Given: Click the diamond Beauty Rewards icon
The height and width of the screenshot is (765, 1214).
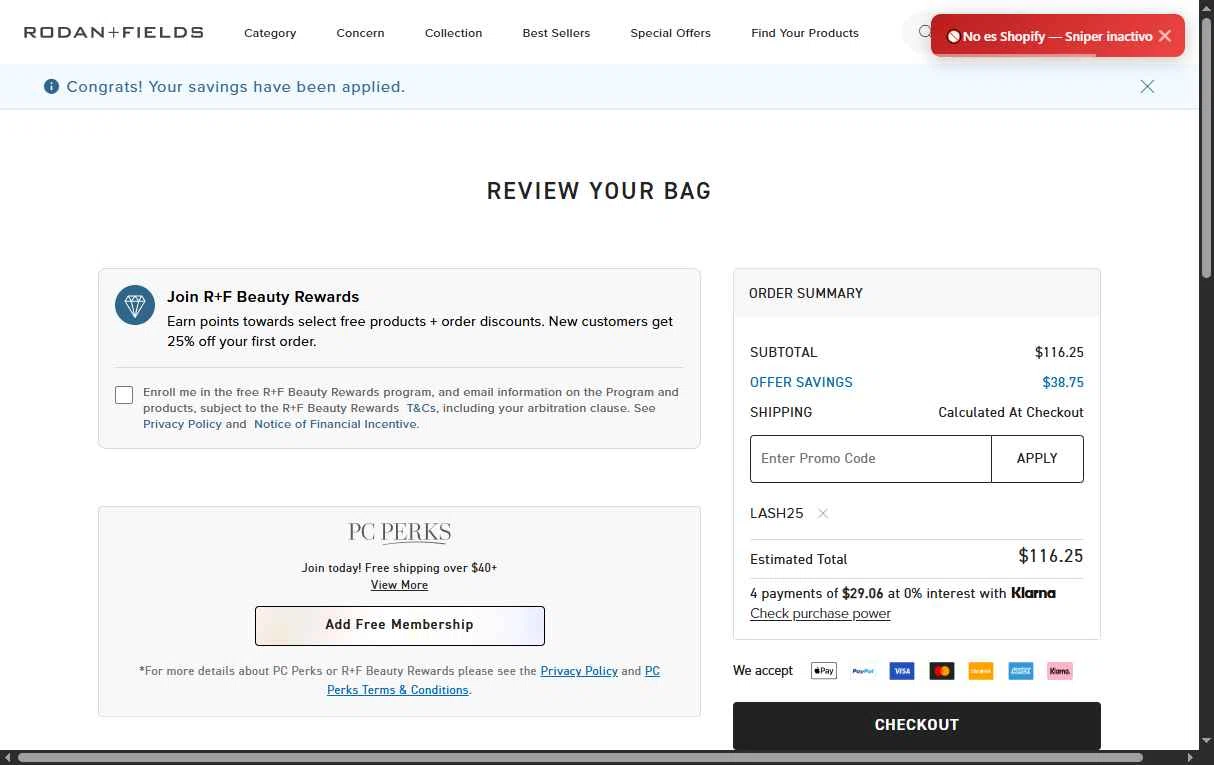Looking at the screenshot, I should click(135, 305).
